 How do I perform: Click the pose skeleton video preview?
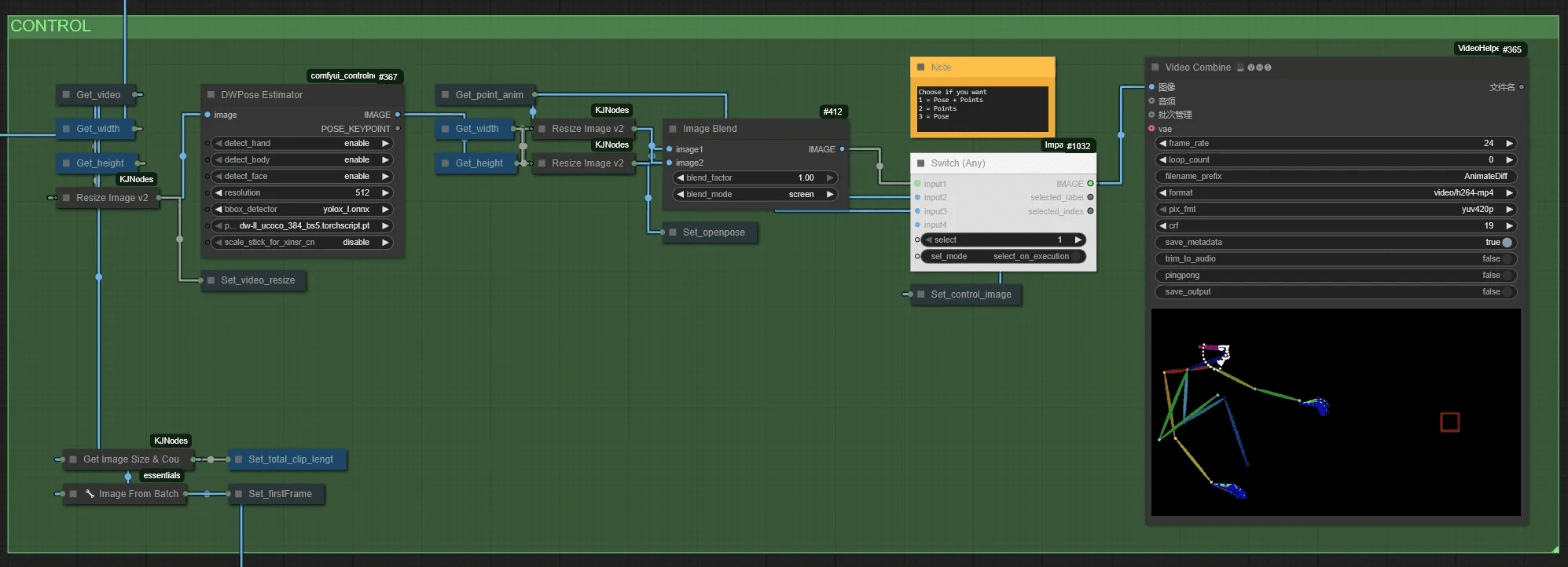coord(1335,412)
